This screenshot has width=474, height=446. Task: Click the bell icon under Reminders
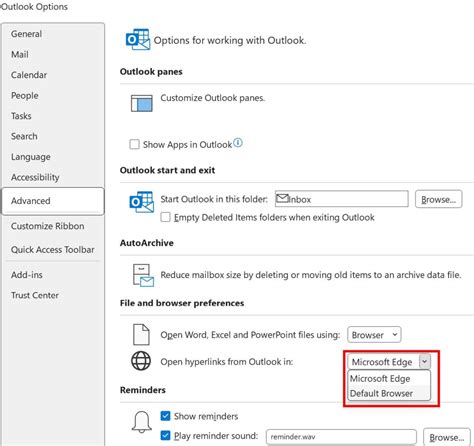pyautogui.click(x=142, y=422)
